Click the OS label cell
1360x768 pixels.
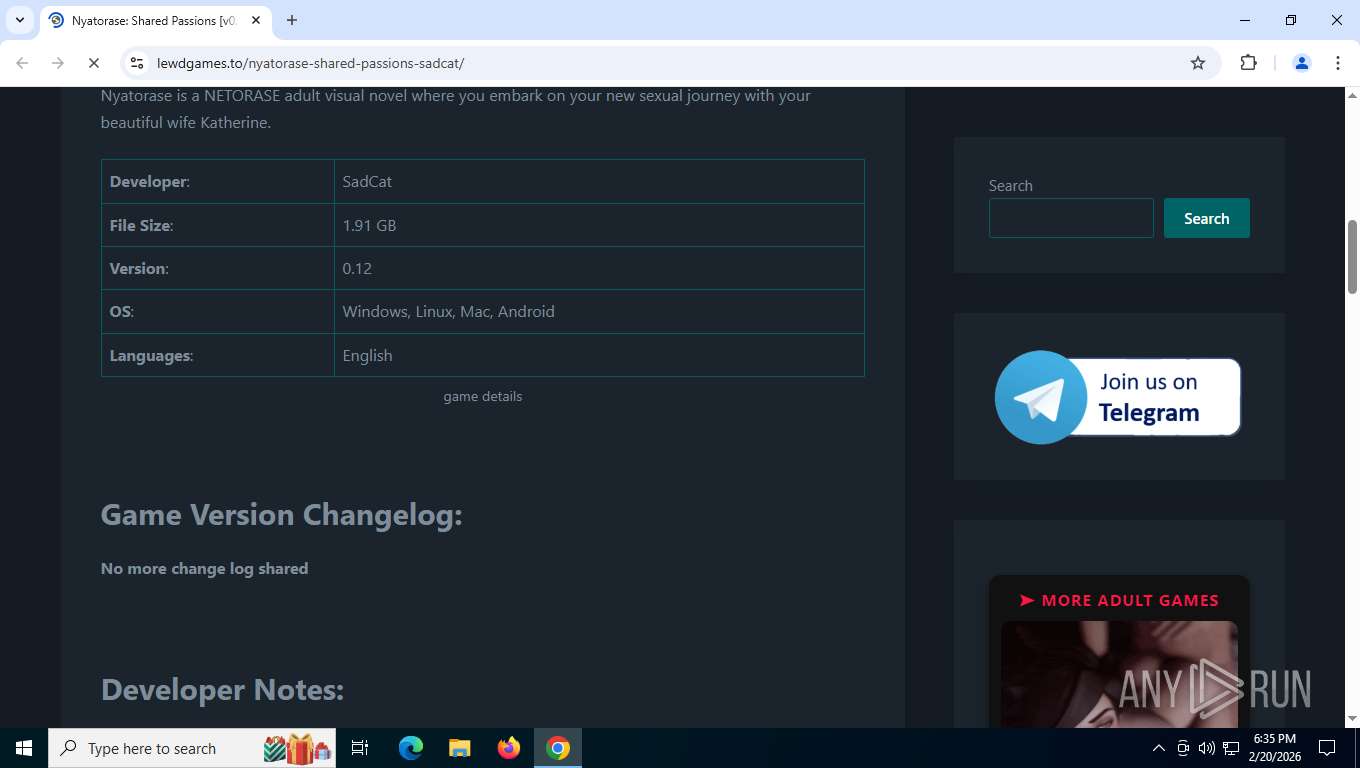(x=218, y=311)
